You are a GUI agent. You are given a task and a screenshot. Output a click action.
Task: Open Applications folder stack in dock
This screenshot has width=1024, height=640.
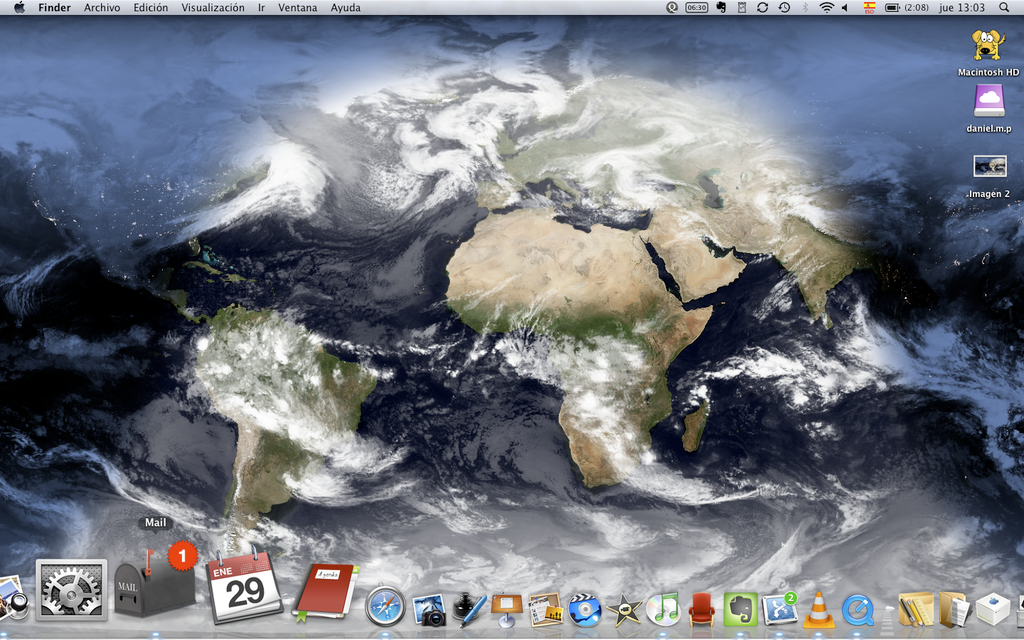916,609
